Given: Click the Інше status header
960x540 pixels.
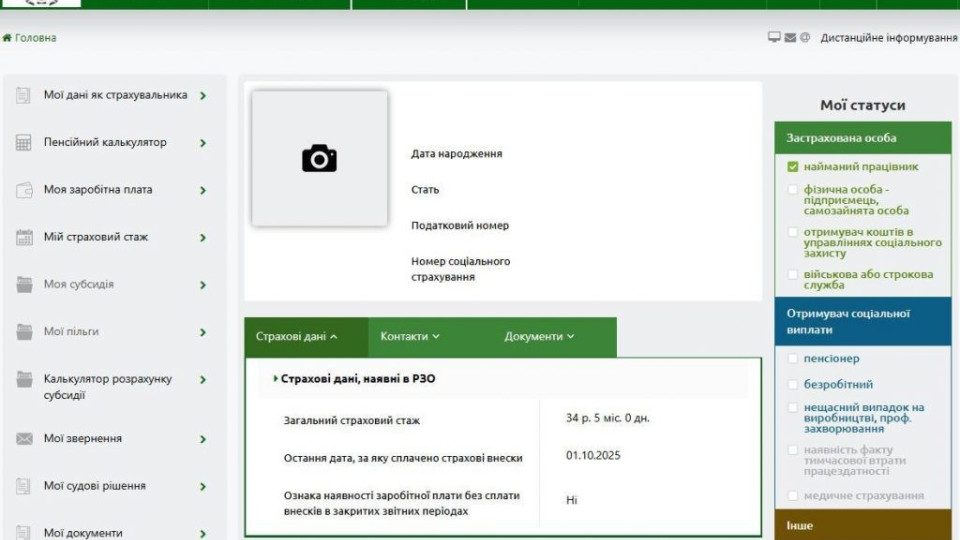Looking at the screenshot, I should 863,525.
